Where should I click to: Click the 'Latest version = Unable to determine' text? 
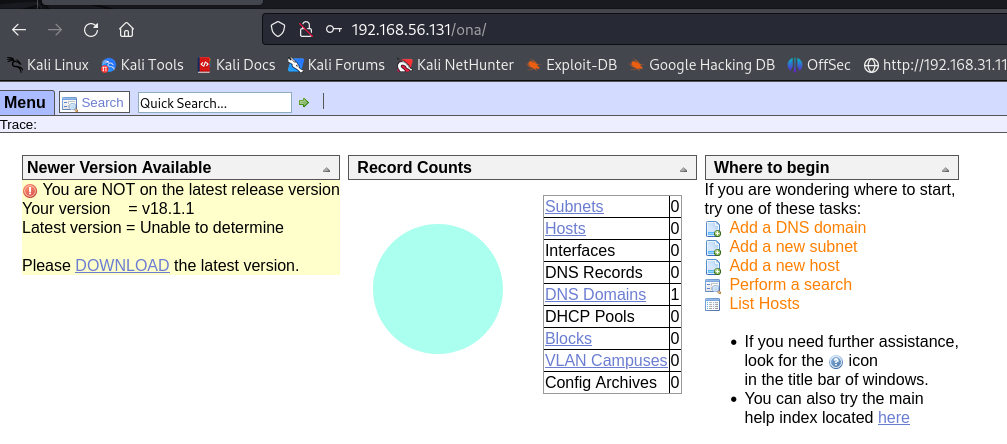pyautogui.click(x=153, y=227)
